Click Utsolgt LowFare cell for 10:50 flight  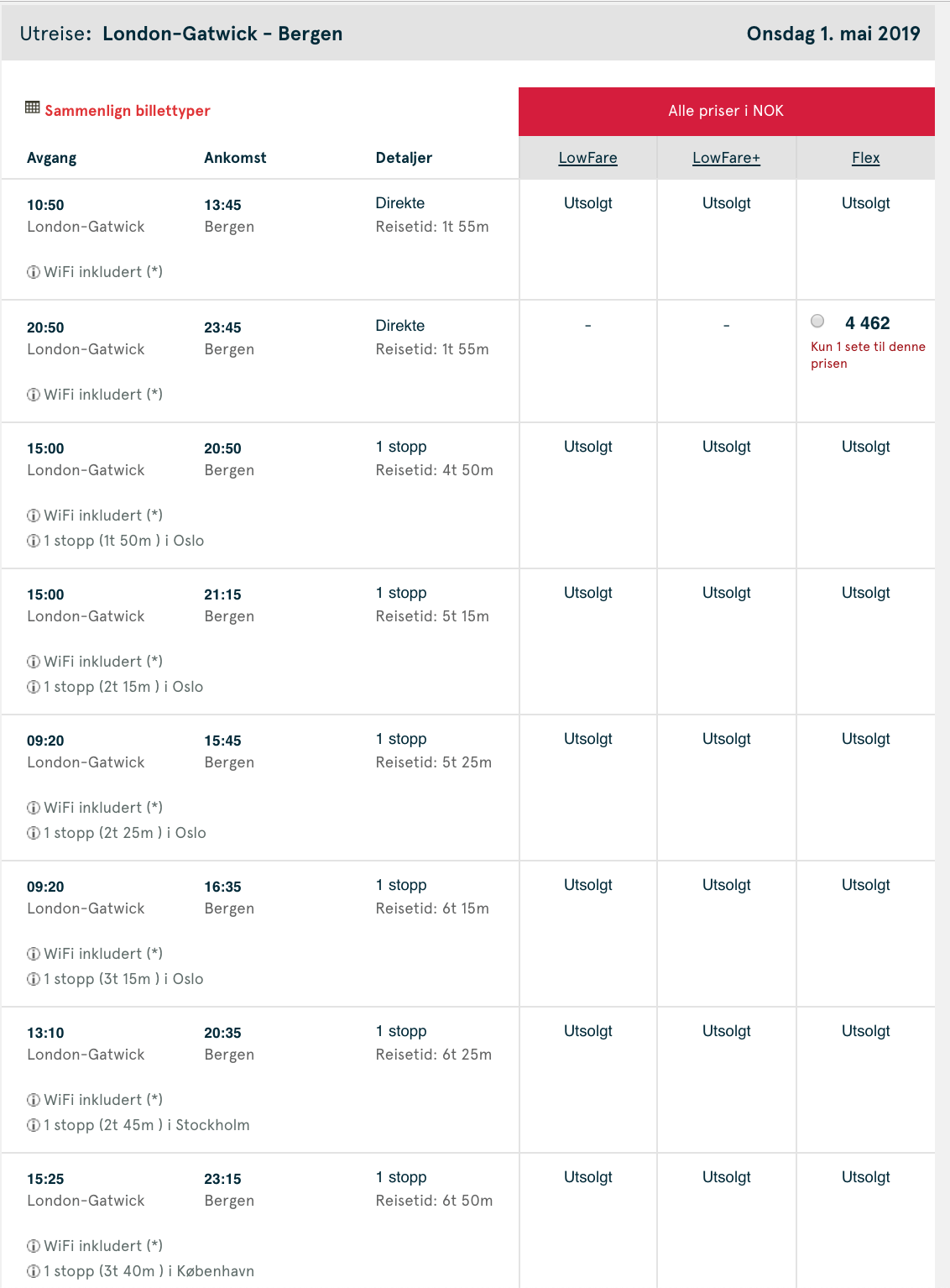tap(587, 203)
